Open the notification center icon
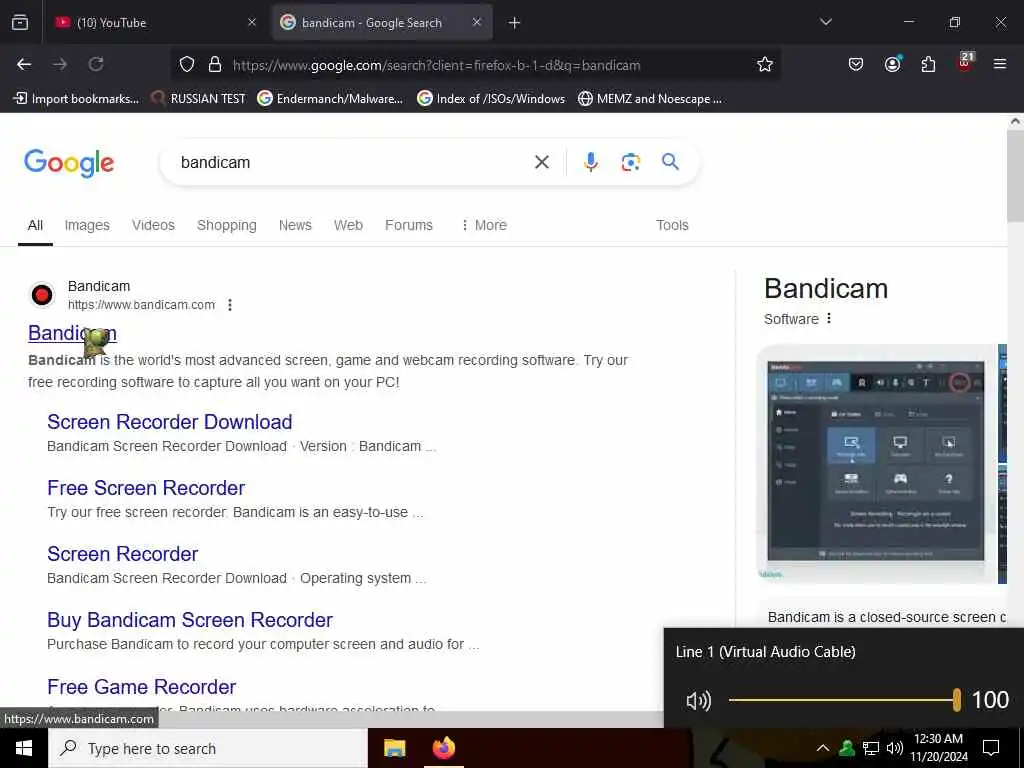Screen dimensions: 1024x768 click(991, 748)
